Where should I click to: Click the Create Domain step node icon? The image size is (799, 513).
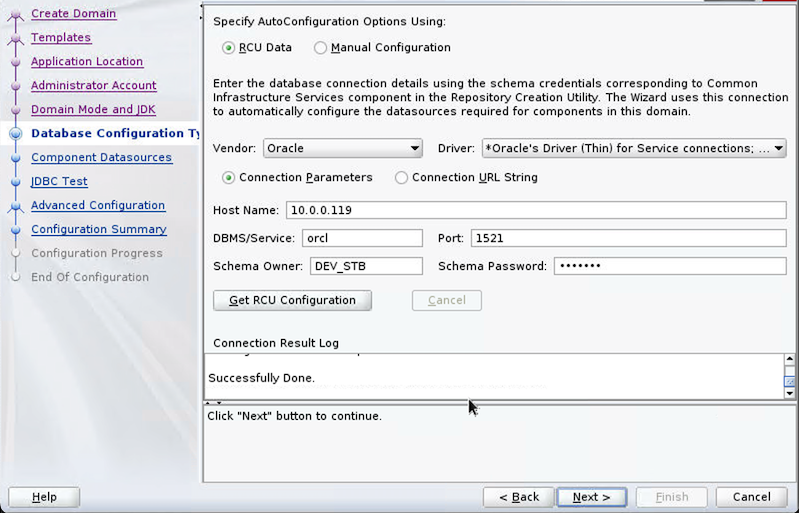(16, 14)
